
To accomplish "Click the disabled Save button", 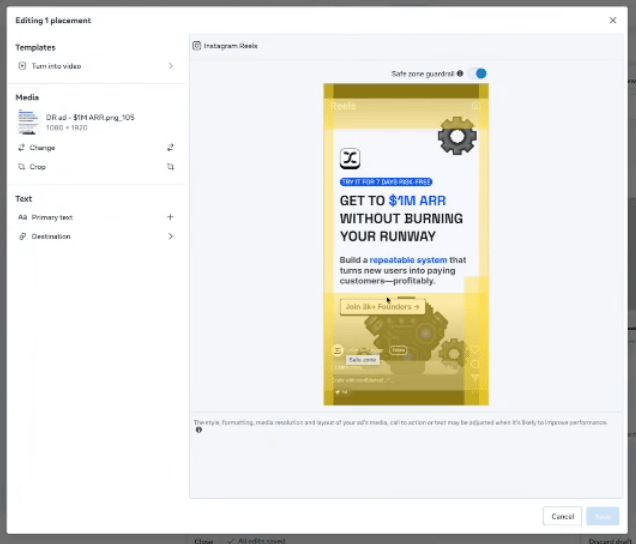I will click(602, 516).
